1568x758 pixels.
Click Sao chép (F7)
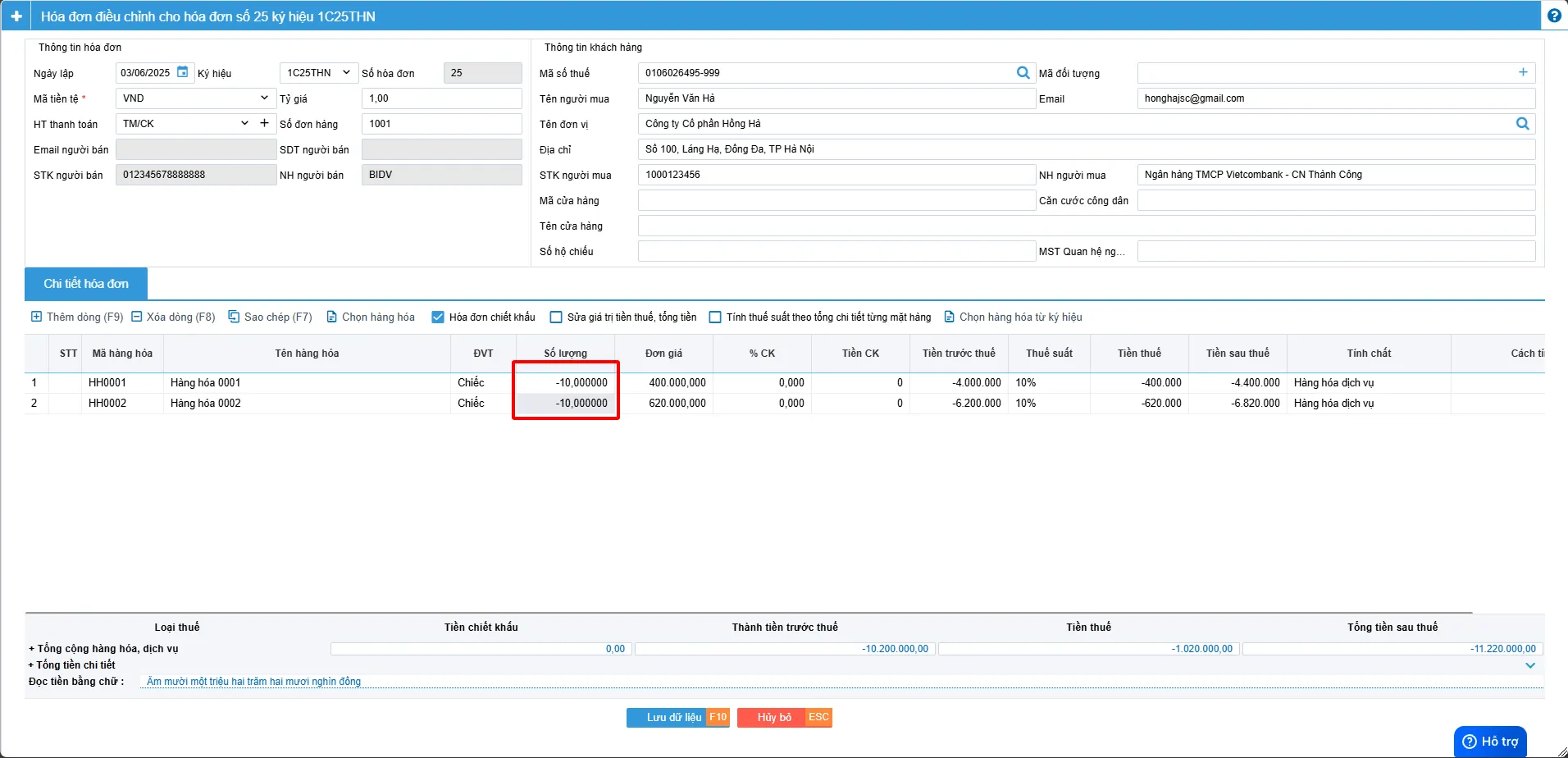270,317
